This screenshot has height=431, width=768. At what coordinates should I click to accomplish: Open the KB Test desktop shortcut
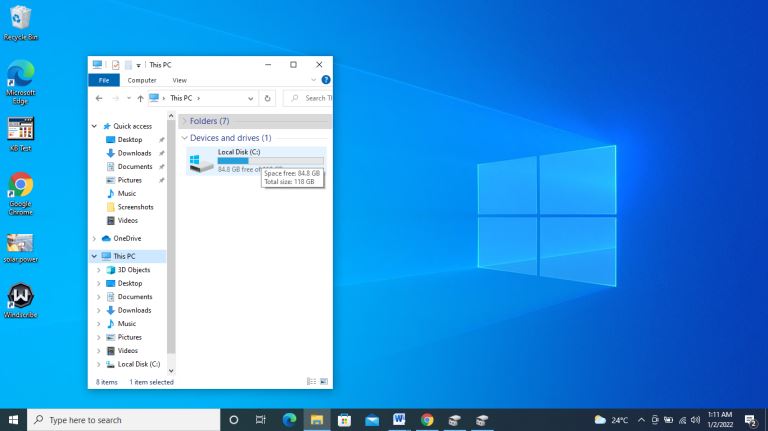point(20,134)
